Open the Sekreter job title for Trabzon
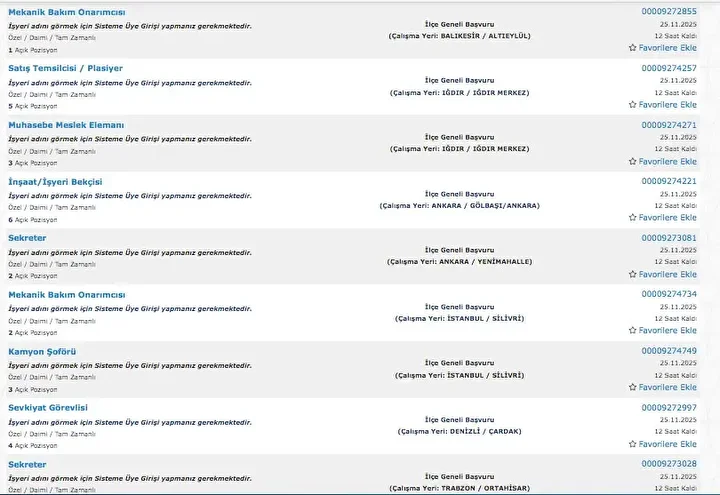 27,465
